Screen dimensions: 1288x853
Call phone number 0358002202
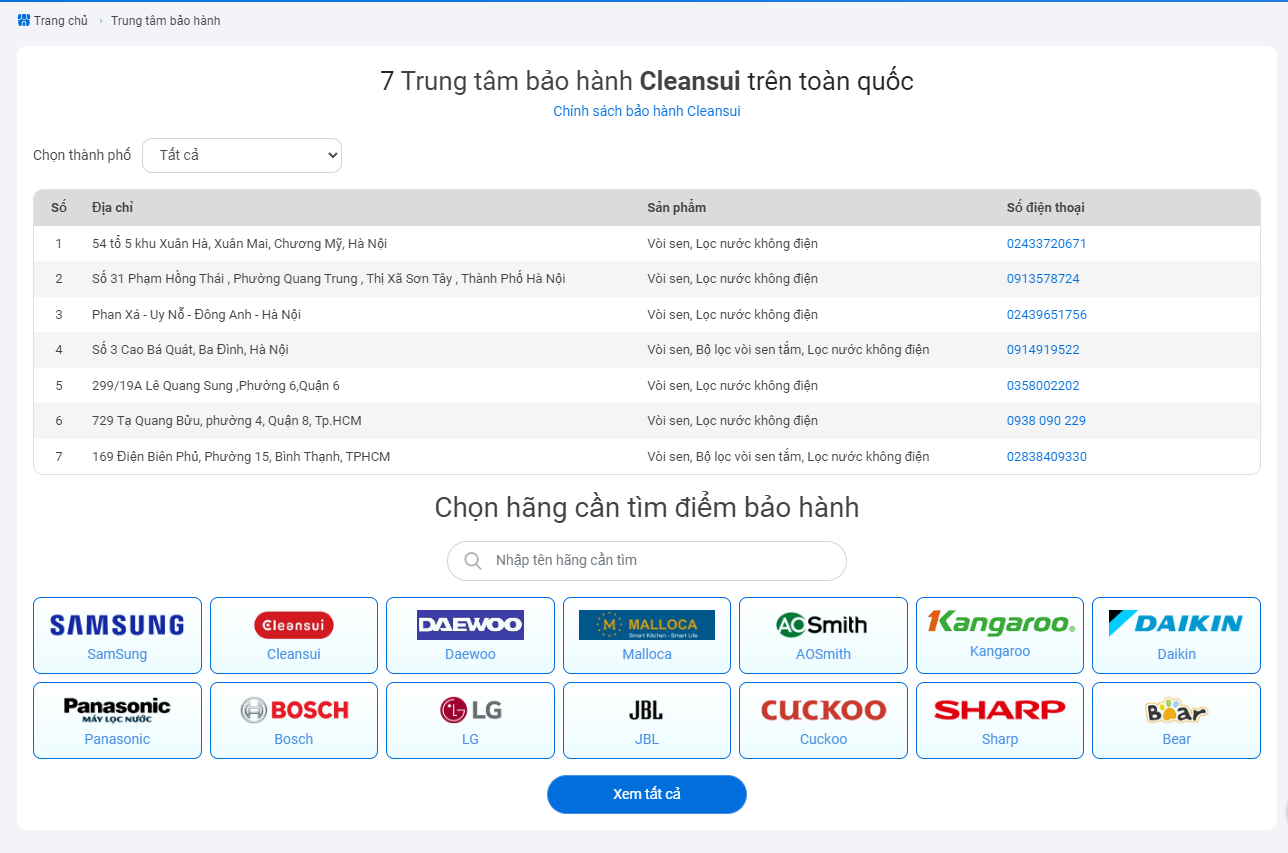pos(1043,386)
